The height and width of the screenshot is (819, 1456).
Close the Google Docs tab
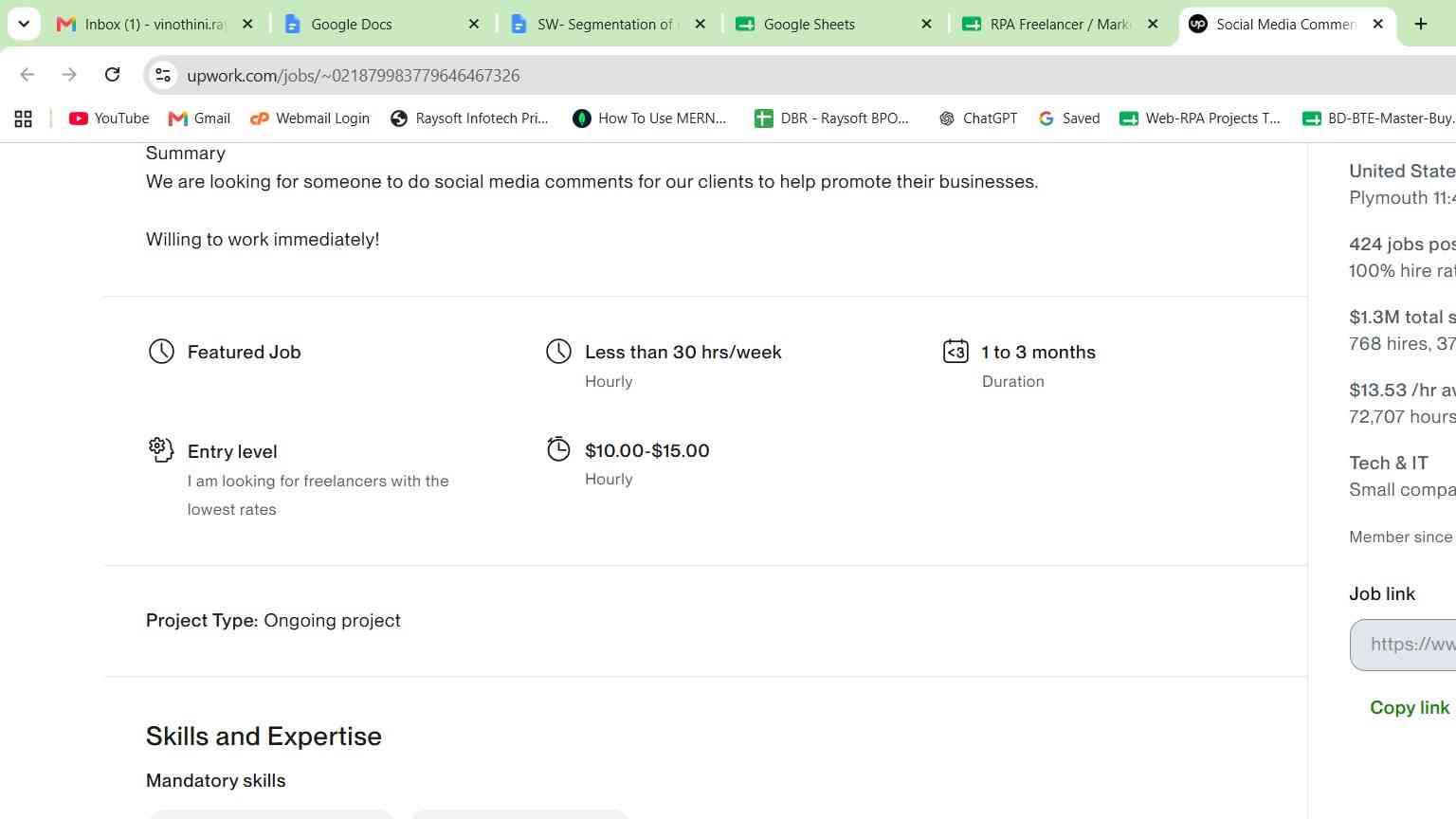[474, 24]
